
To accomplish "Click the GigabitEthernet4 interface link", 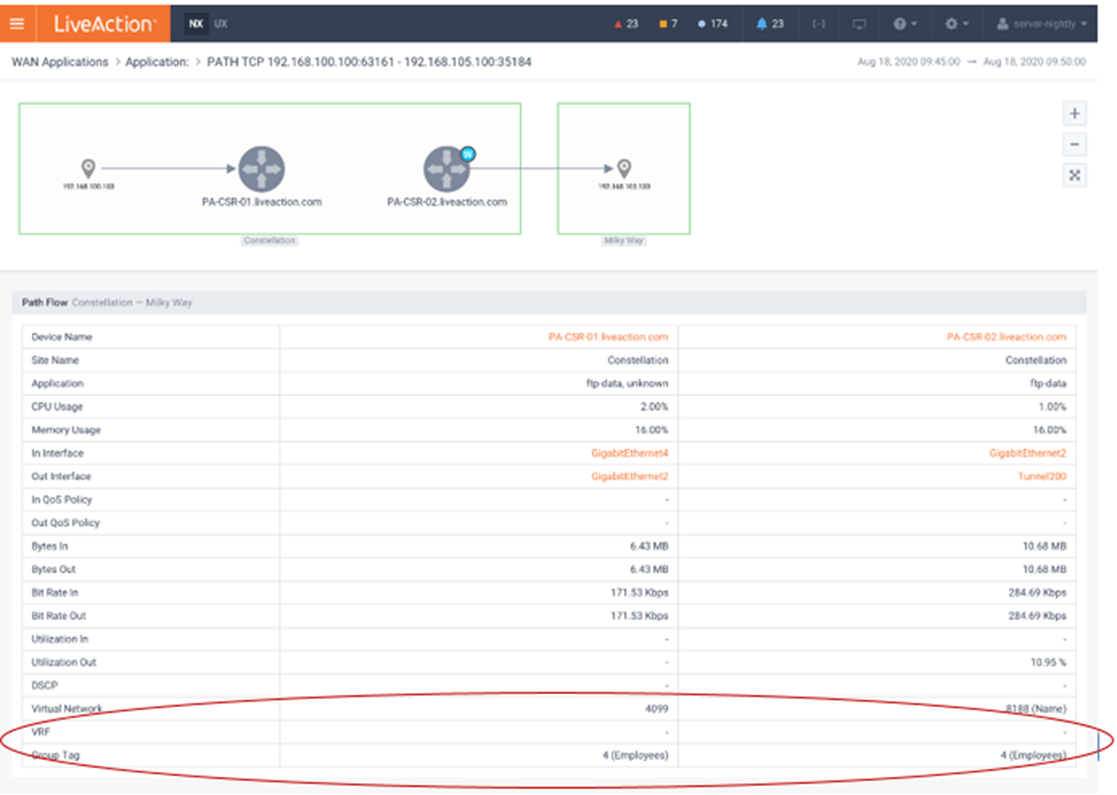I will click(630, 453).
